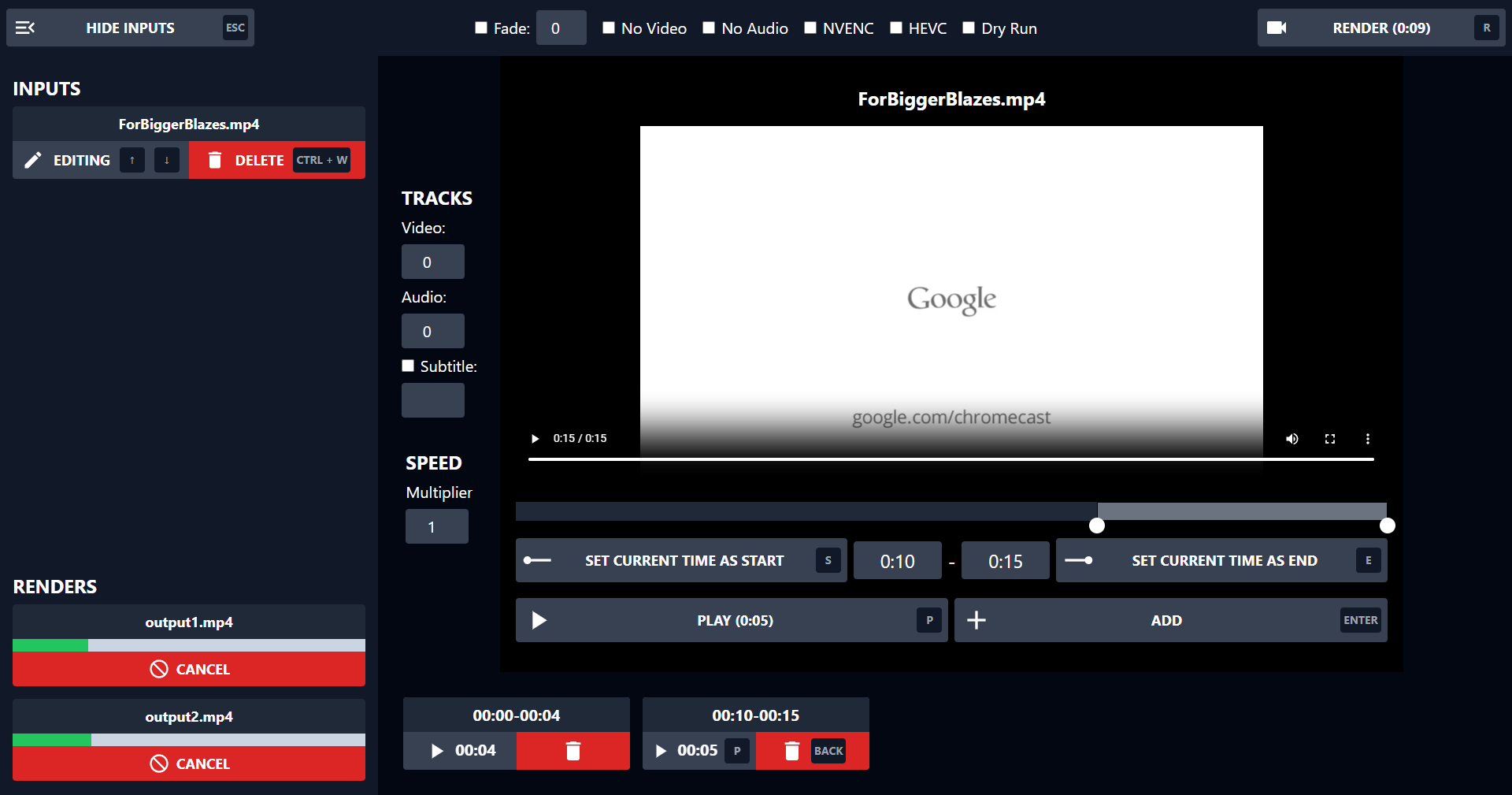The image size is (1512, 795).
Task: Enable the No Video option
Action: [x=609, y=28]
